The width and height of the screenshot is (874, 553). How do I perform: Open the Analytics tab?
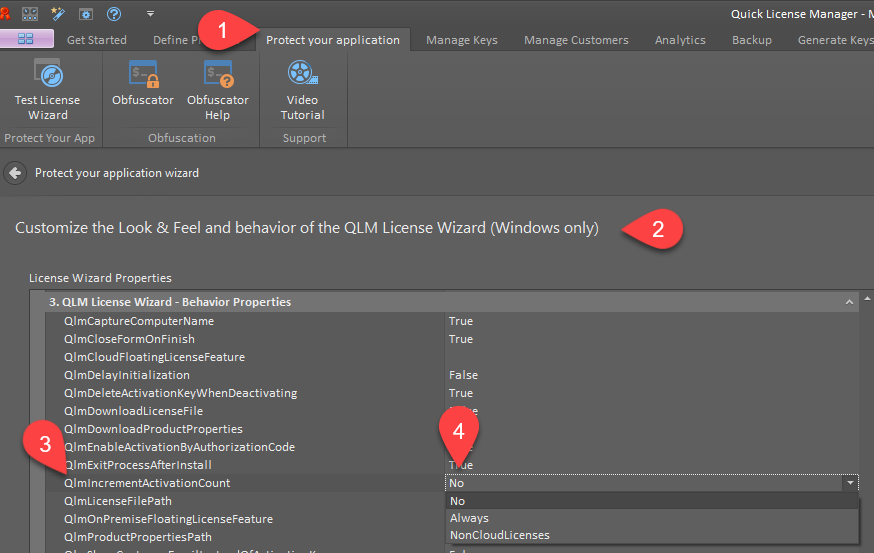(680, 40)
